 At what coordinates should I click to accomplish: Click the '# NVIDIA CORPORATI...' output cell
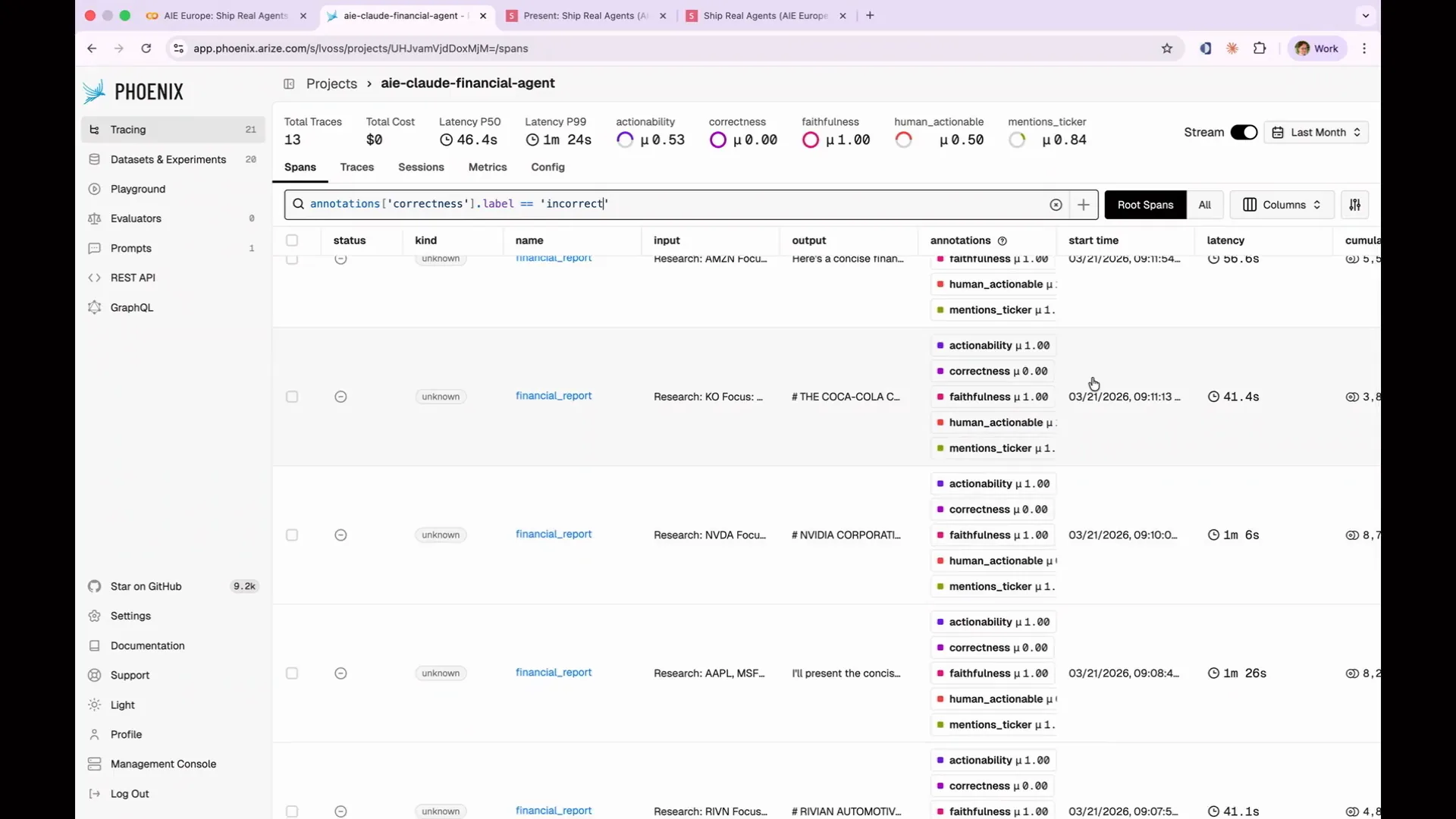coord(846,535)
